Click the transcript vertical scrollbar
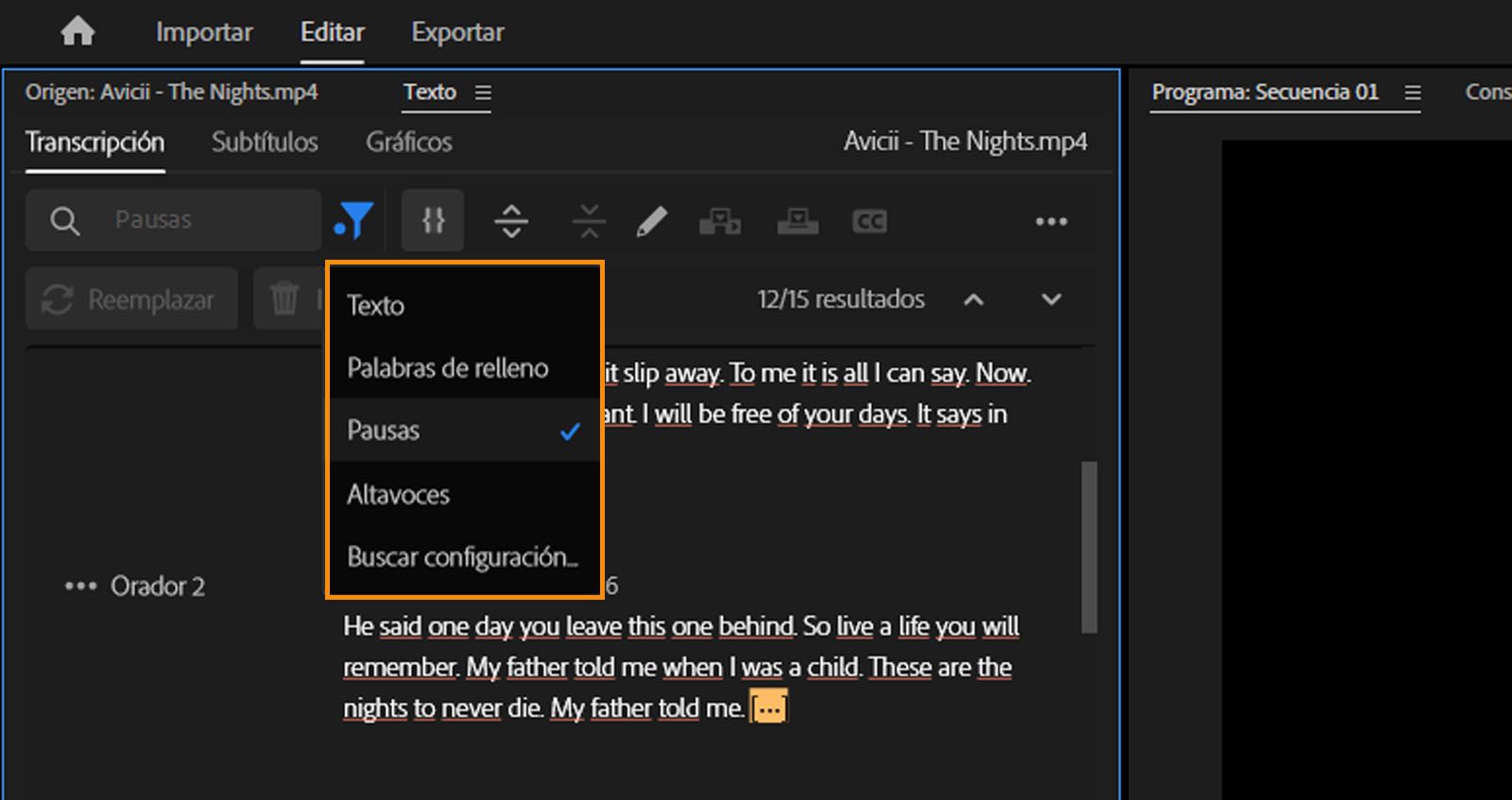1512x800 pixels. pyautogui.click(x=1089, y=546)
